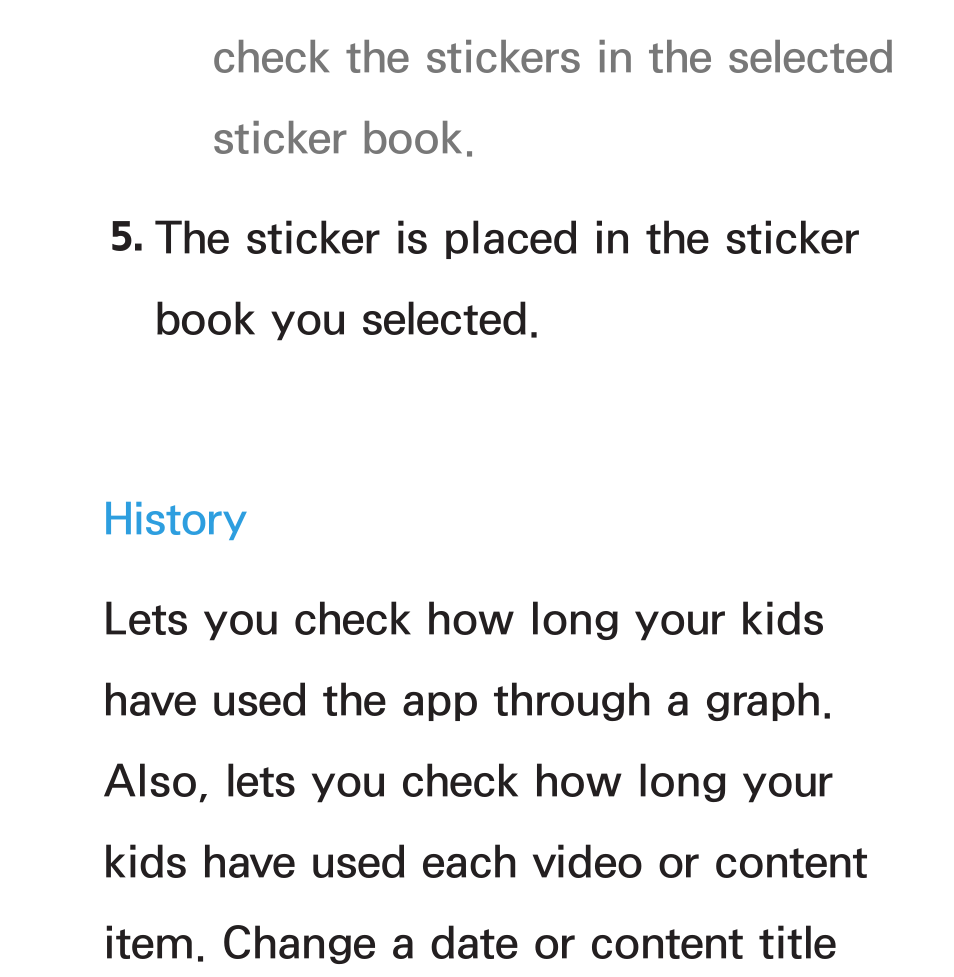954x977 pixels.
Task: Click the line "check the stickers in the selected"
Action: click(553, 58)
